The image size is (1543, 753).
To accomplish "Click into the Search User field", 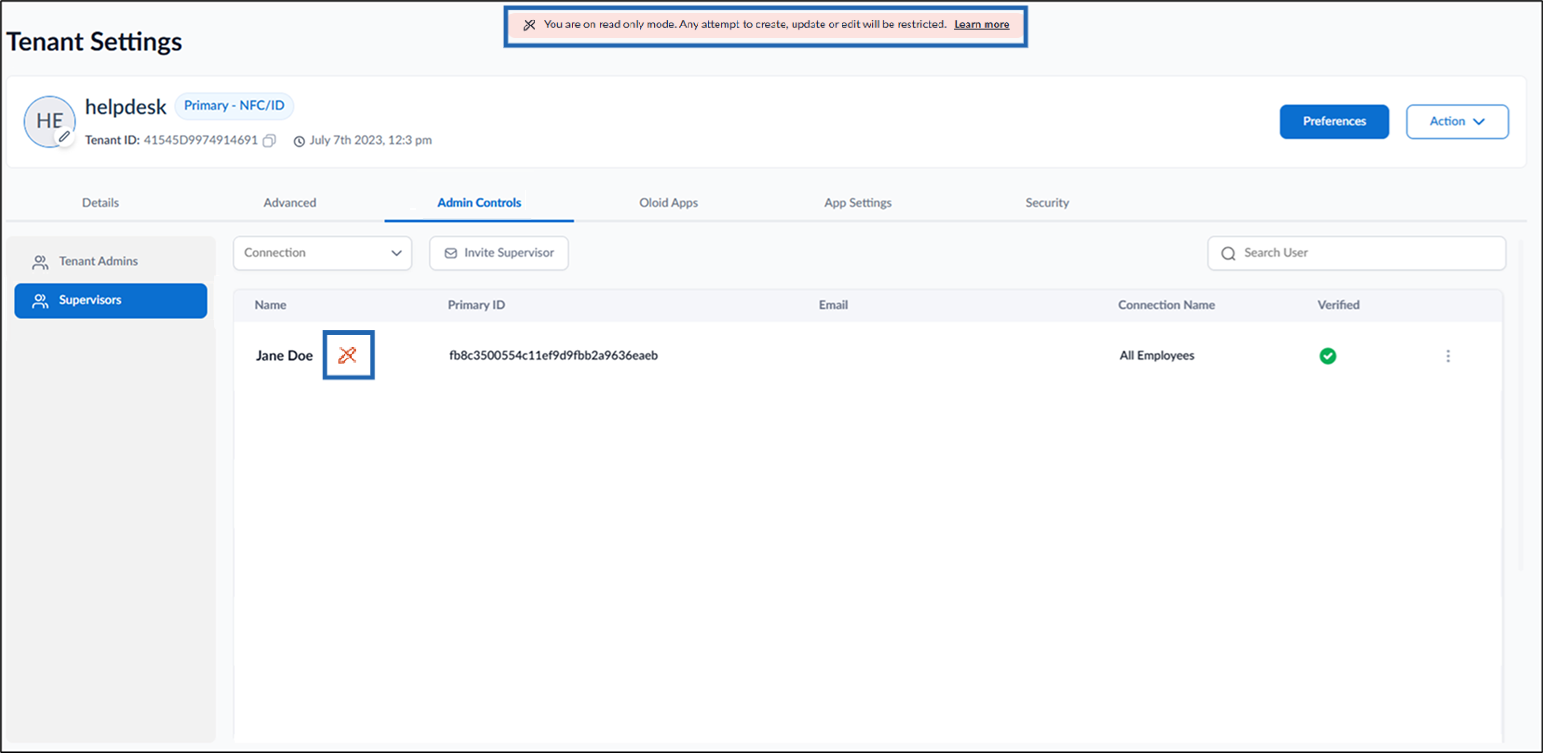I will click(x=1357, y=253).
